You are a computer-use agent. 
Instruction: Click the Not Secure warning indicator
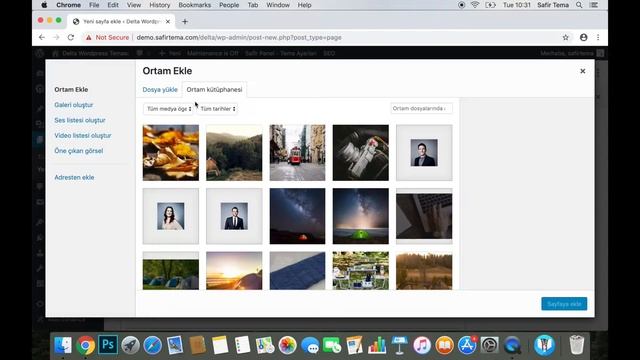[x=107, y=37]
